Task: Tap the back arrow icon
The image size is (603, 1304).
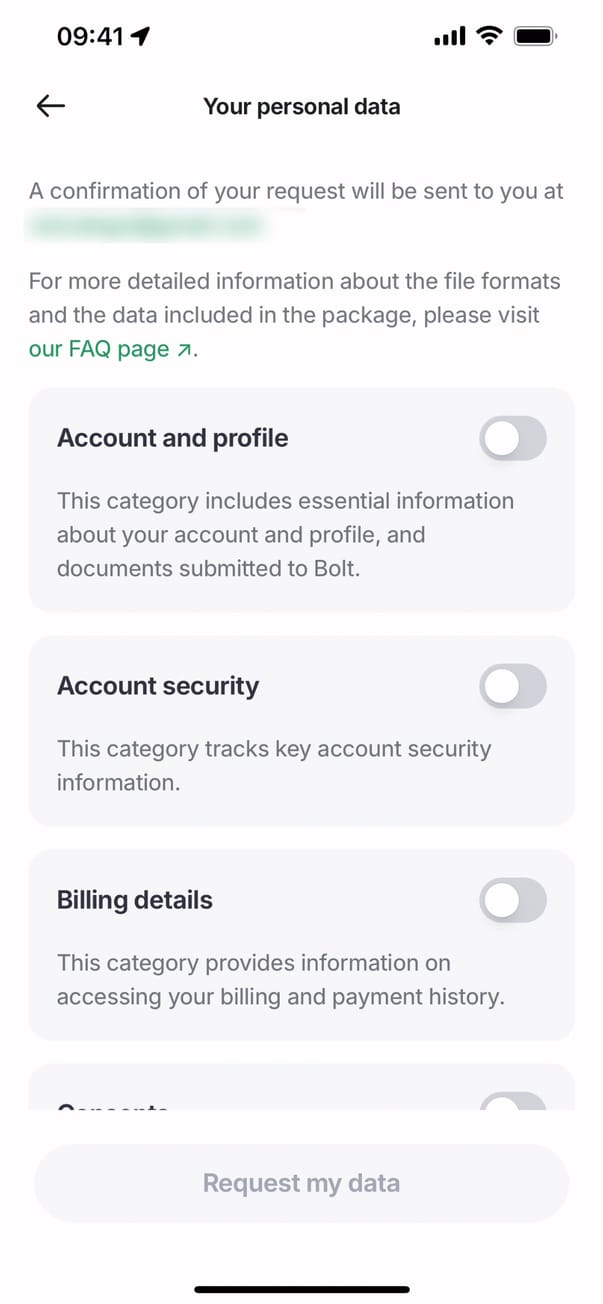Action: (50, 106)
